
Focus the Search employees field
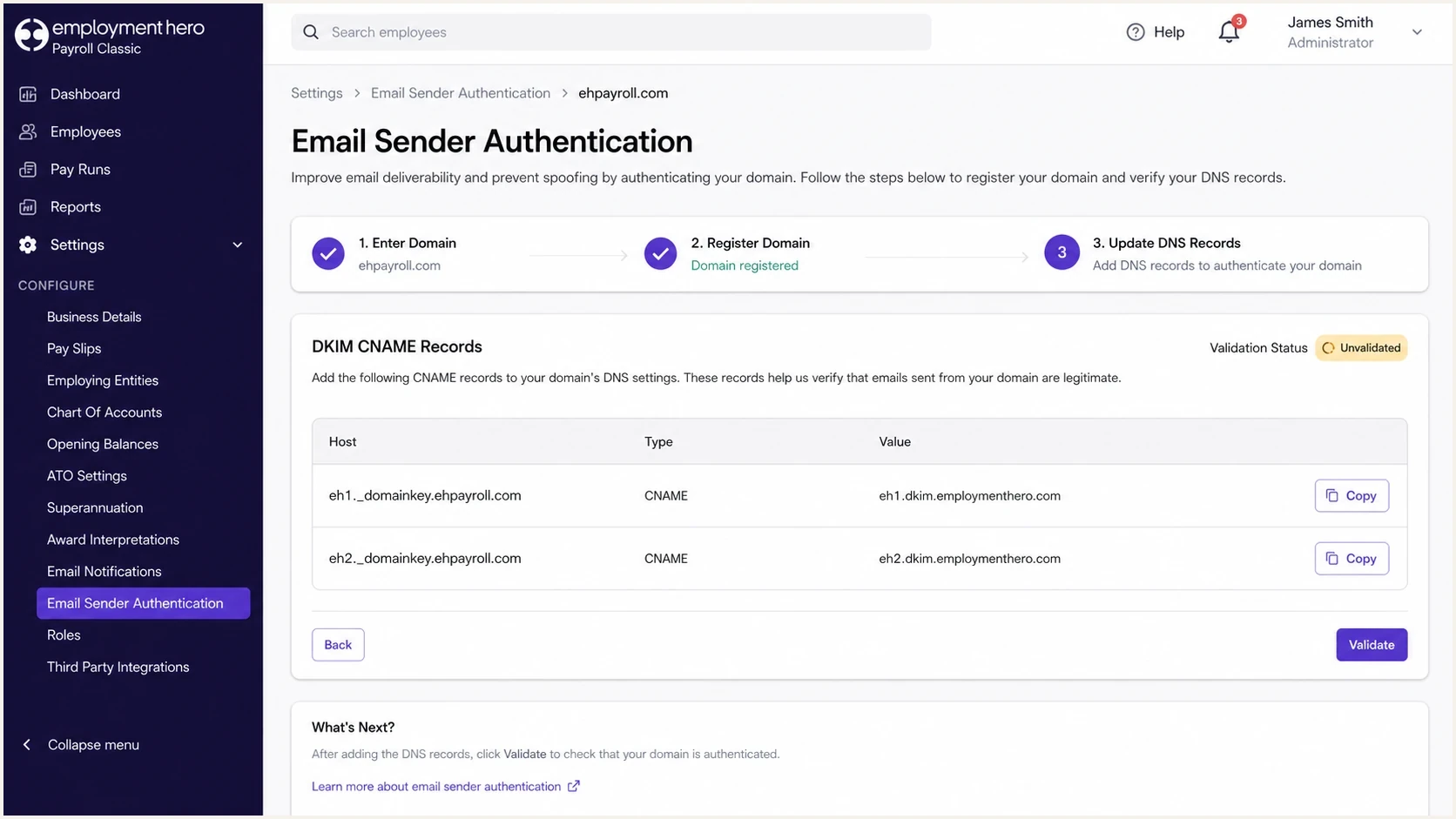[x=611, y=32]
